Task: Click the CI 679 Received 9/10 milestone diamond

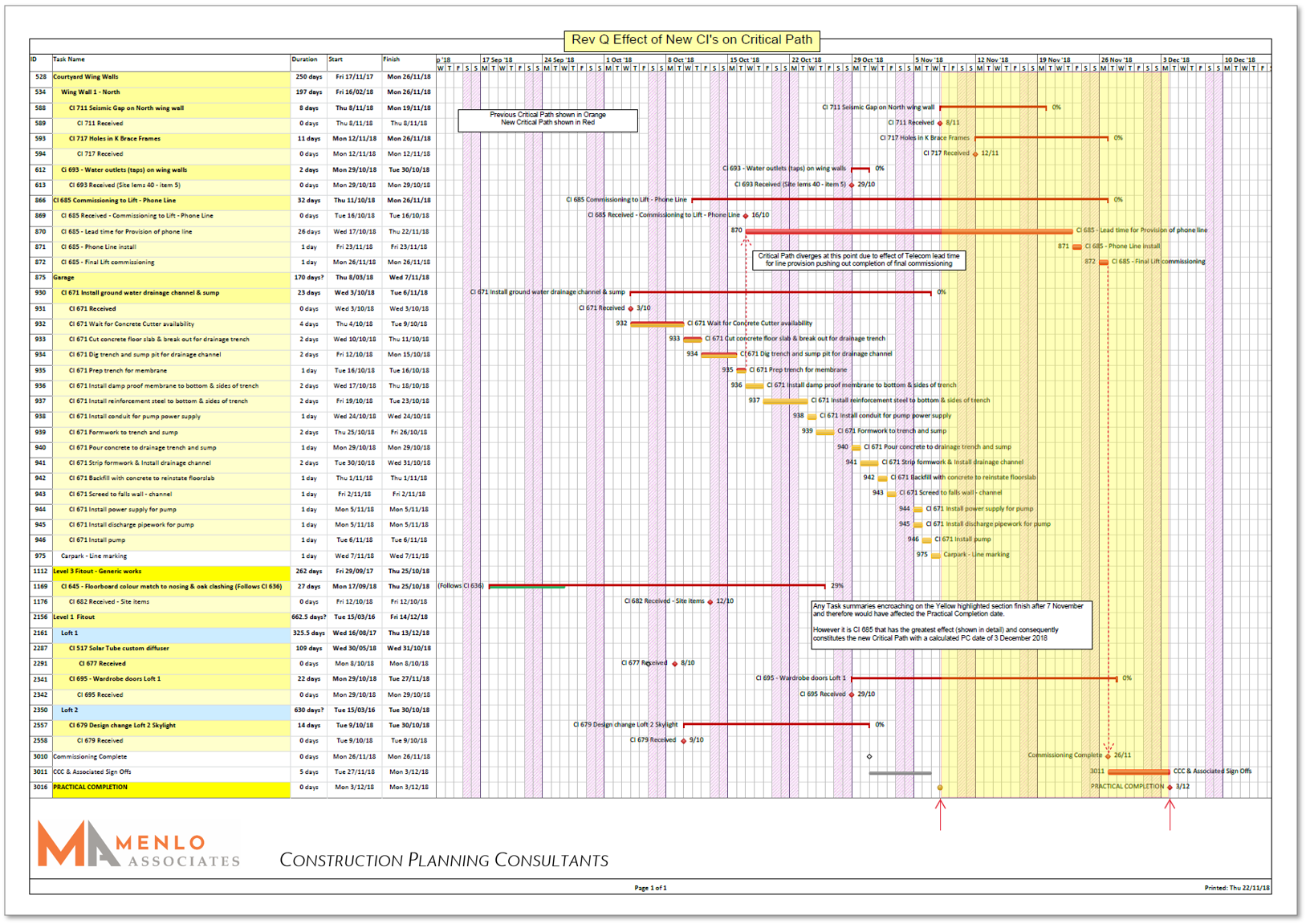Action: pos(684,740)
